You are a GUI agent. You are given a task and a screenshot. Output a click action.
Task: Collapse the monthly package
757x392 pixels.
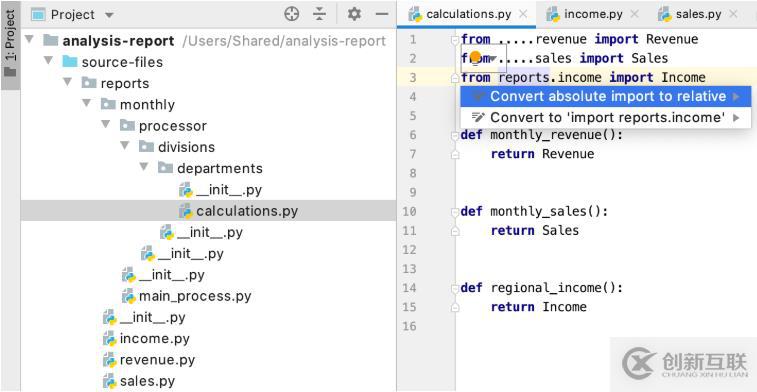click(86, 103)
